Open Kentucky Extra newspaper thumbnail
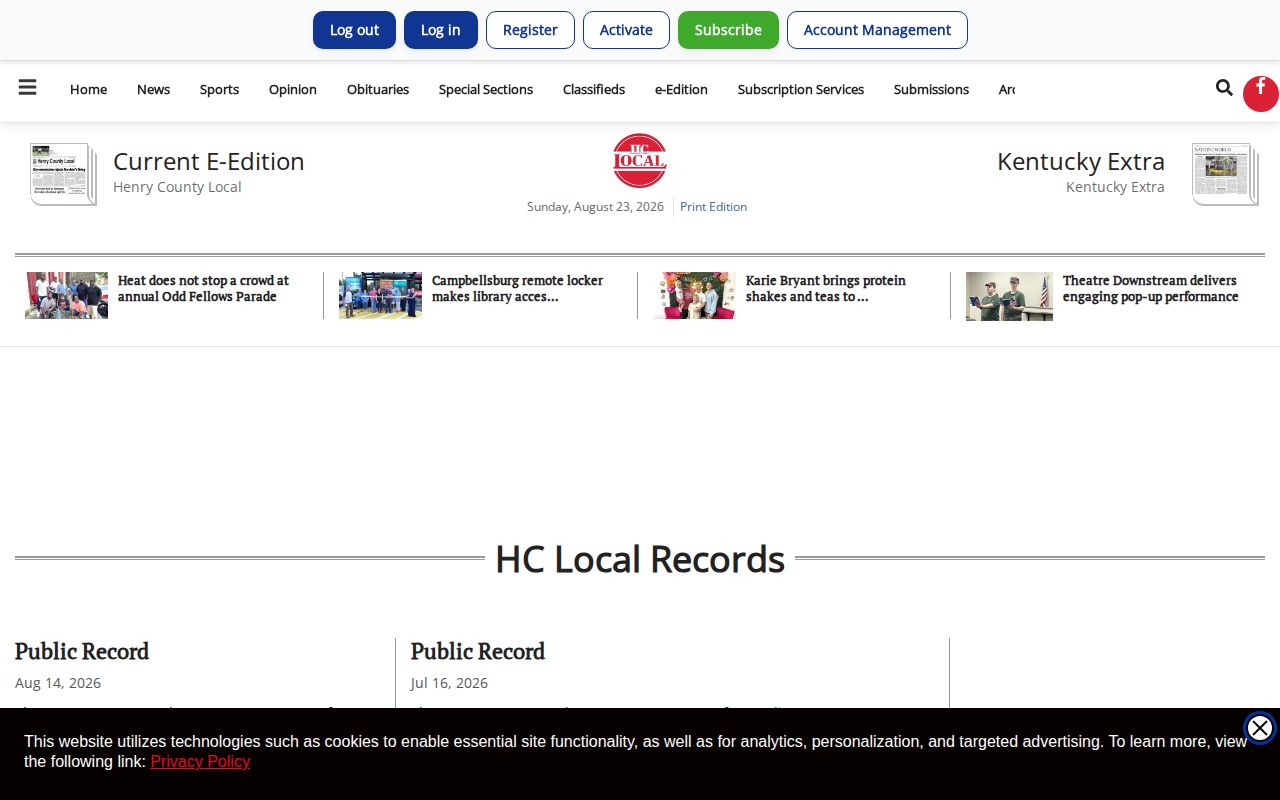Screen dimensions: 1280x800 (1225, 174)
